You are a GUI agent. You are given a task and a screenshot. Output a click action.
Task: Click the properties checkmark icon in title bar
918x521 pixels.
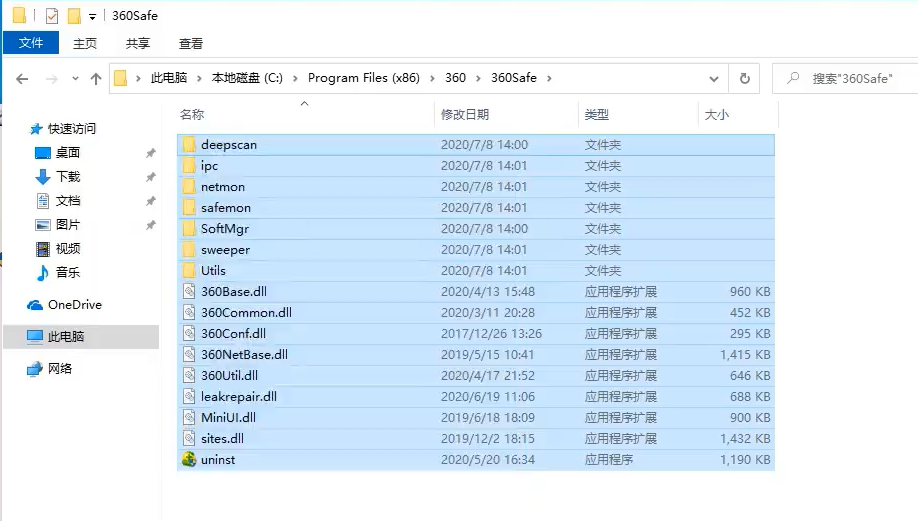(52, 16)
